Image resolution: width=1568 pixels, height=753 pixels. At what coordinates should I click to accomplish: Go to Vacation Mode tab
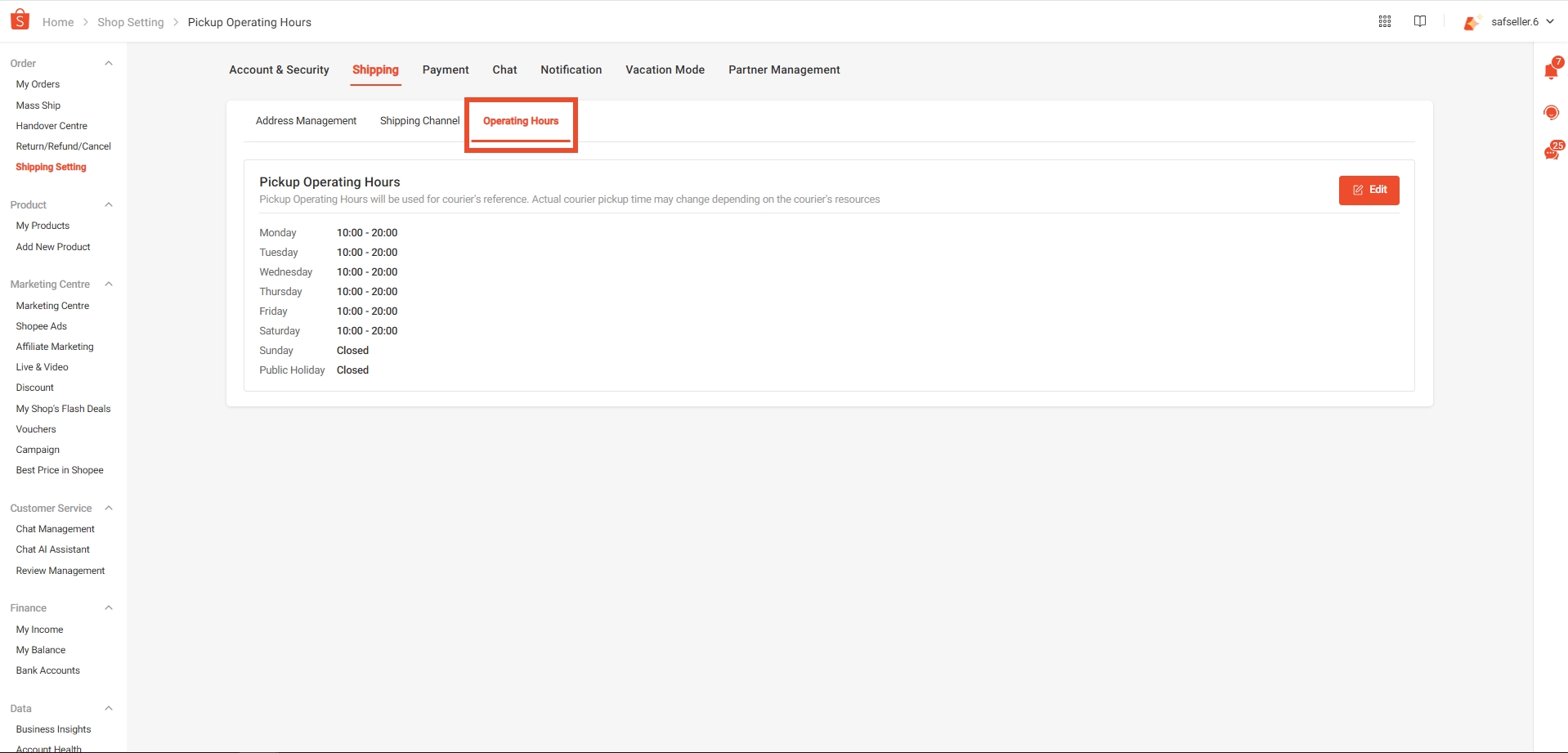(665, 69)
